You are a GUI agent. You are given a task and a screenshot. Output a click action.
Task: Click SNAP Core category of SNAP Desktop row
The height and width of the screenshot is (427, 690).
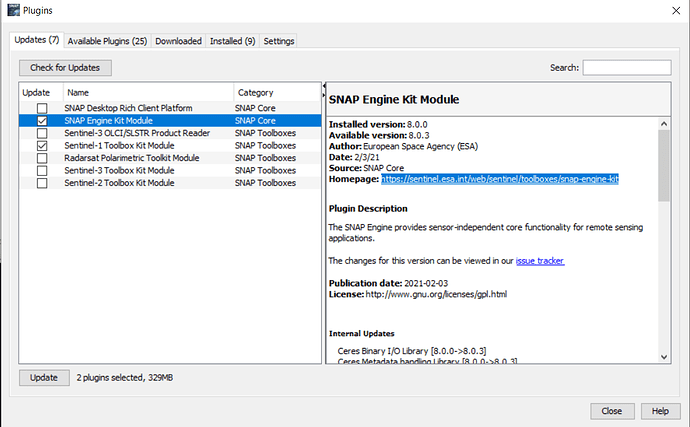(x=255, y=108)
